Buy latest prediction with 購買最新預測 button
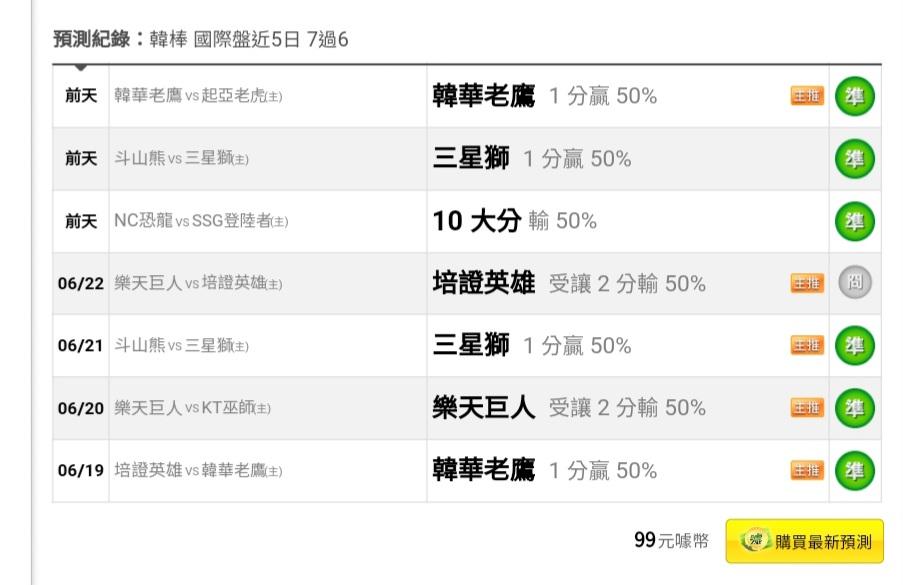This screenshot has height=585, width=903. 805,541
